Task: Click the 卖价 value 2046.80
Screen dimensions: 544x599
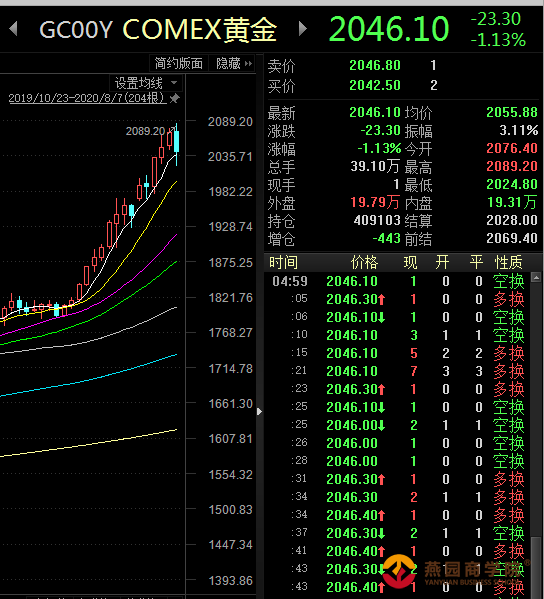Action: click(375, 65)
